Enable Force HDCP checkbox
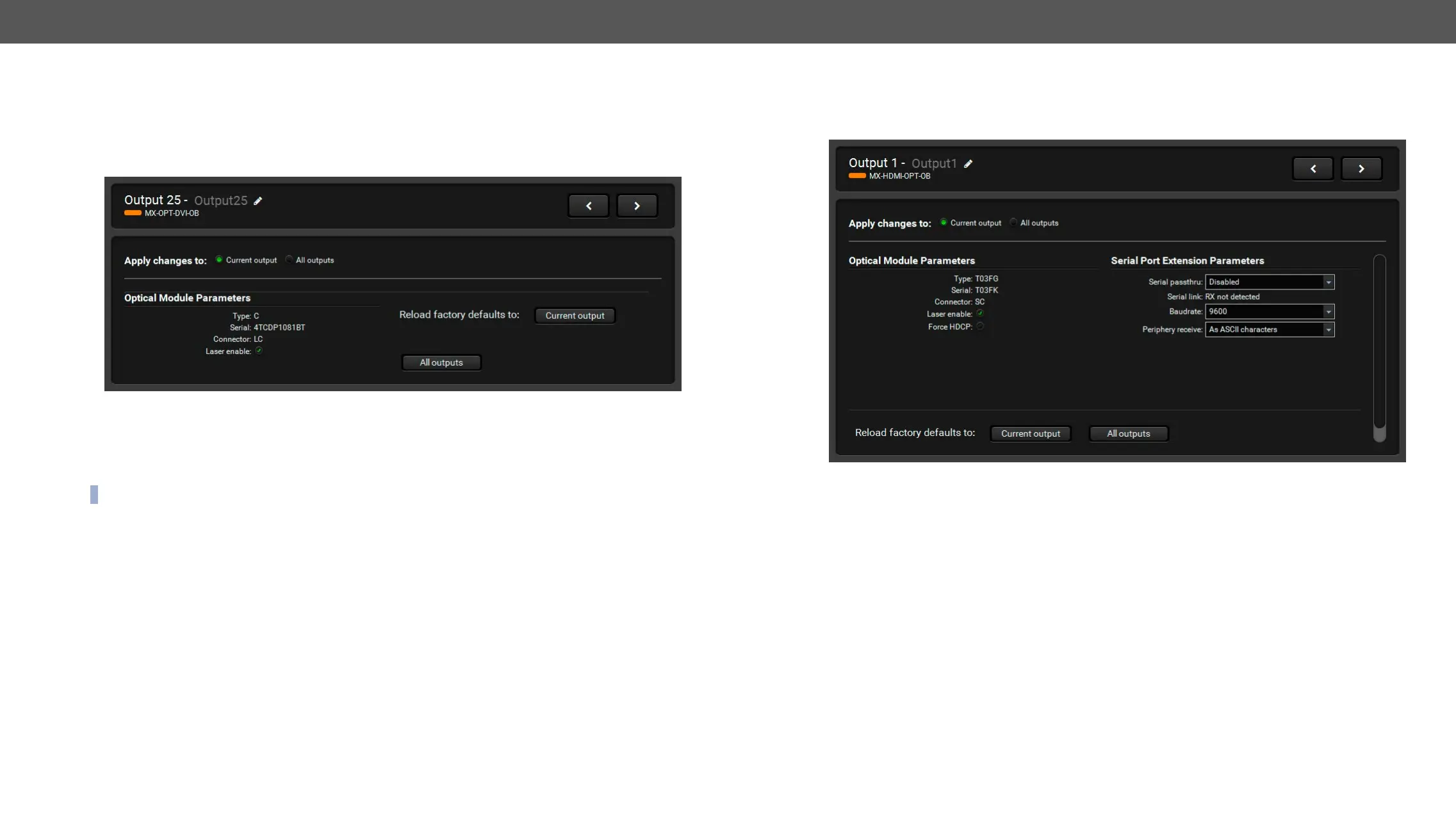The height and width of the screenshot is (817, 1456). click(980, 327)
